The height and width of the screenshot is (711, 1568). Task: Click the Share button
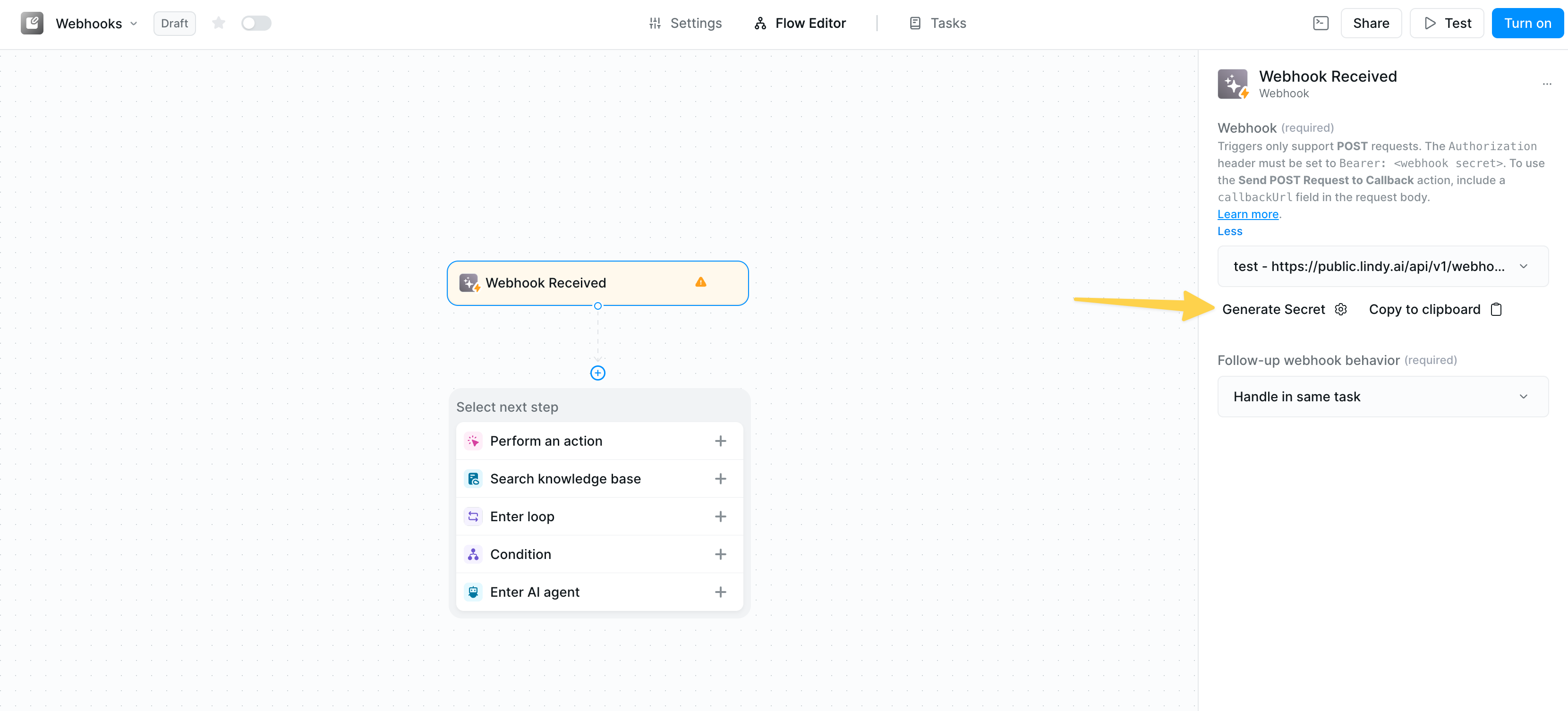click(1371, 23)
